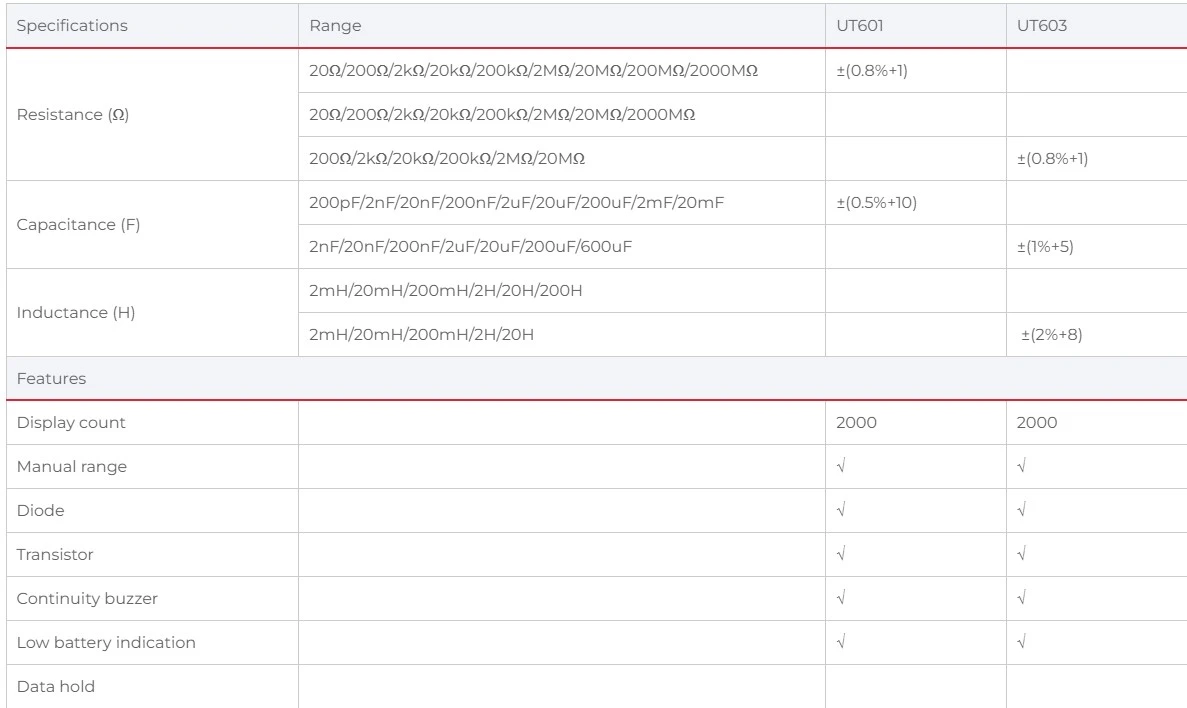Click the UT601 checkmark in the Transistor row
The image size is (1187, 708).
pyautogui.click(x=840, y=555)
